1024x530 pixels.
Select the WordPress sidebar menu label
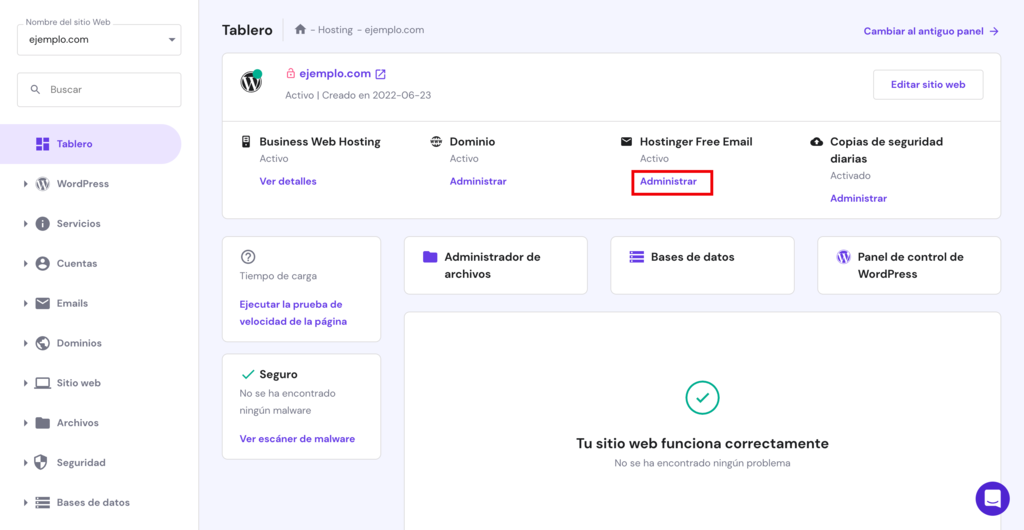82,184
